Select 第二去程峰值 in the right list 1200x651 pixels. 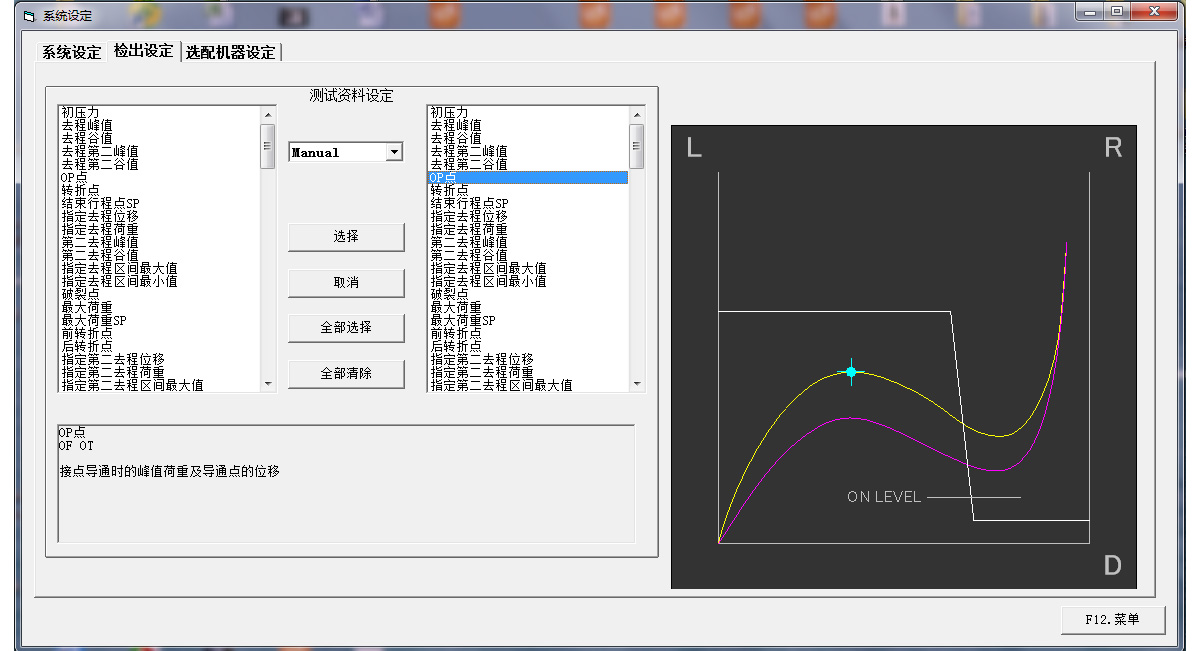(528, 242)
